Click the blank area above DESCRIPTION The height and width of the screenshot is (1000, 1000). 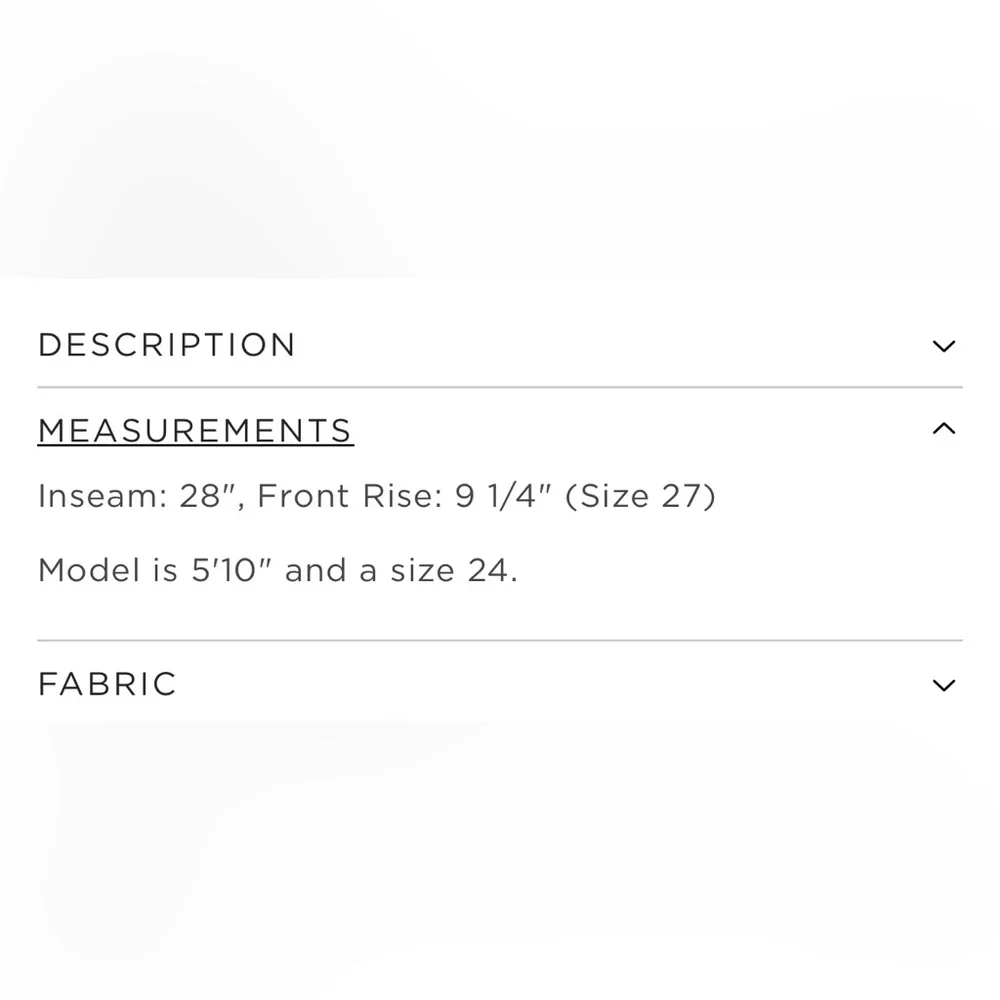(x=500, y=150)
